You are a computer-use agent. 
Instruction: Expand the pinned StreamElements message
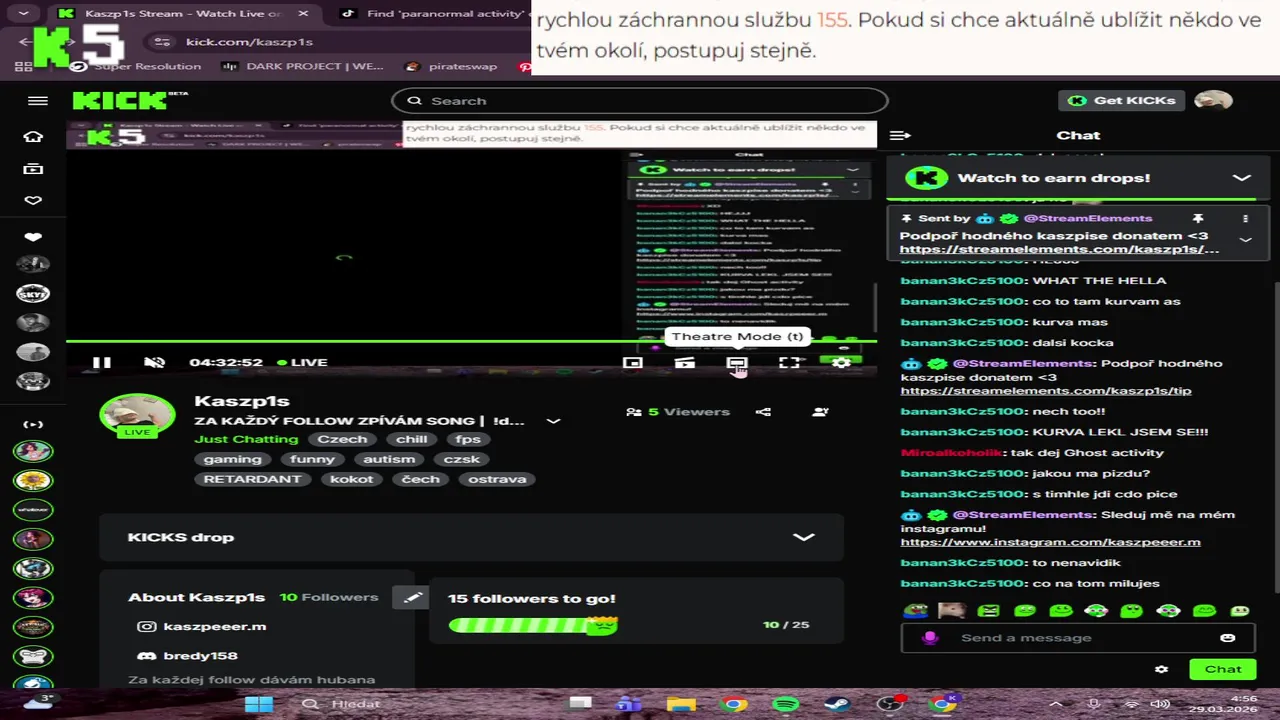(1245, 240)
